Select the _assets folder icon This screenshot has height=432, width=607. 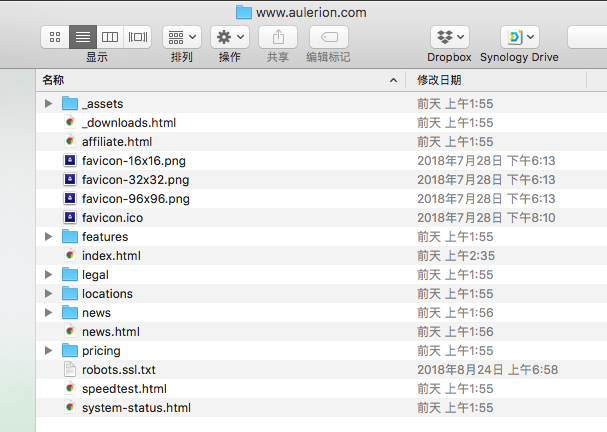(70, 103)
